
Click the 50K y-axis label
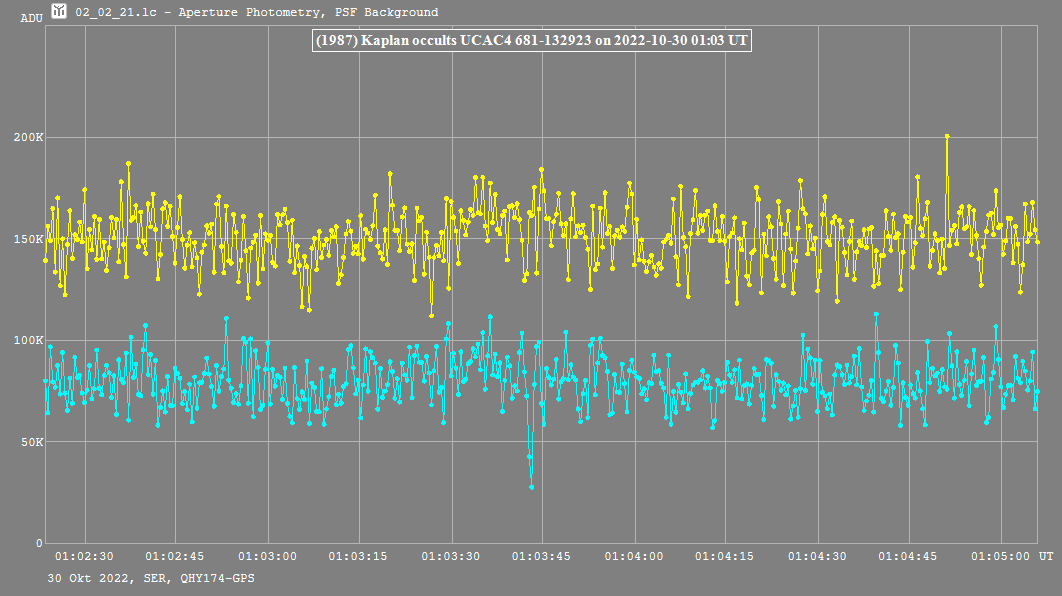(x=31, y=442)
